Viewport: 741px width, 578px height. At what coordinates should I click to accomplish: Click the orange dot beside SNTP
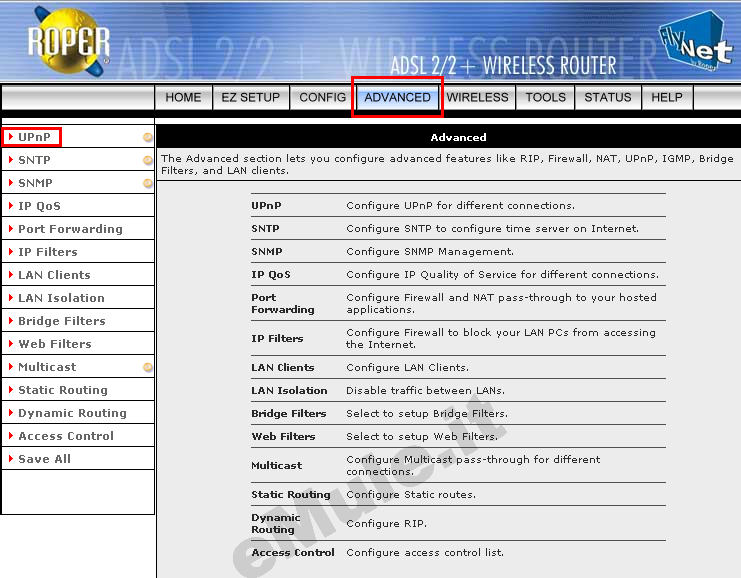(x=148, y=160)
